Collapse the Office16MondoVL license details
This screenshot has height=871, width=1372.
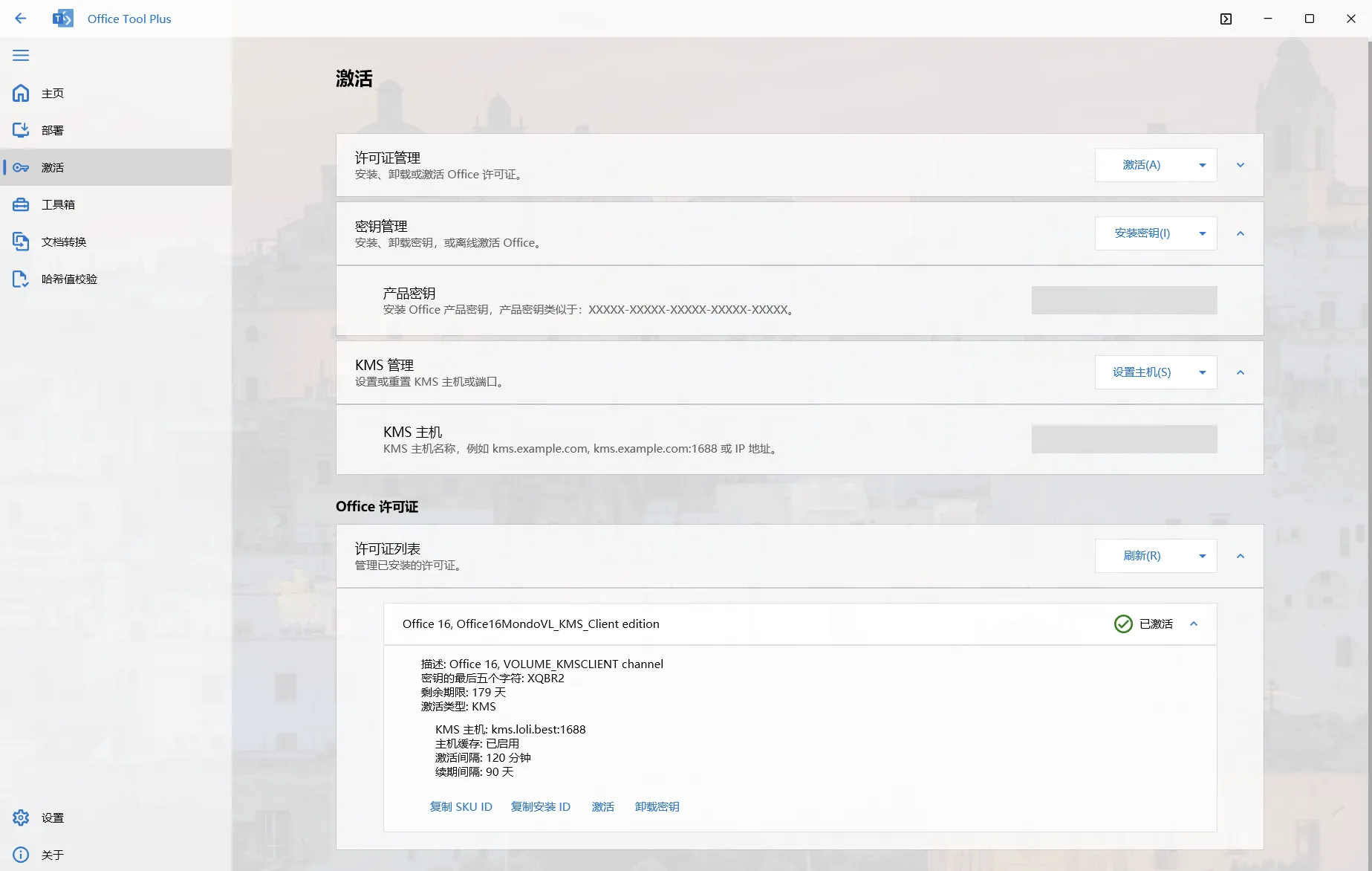click(1194, 624)
